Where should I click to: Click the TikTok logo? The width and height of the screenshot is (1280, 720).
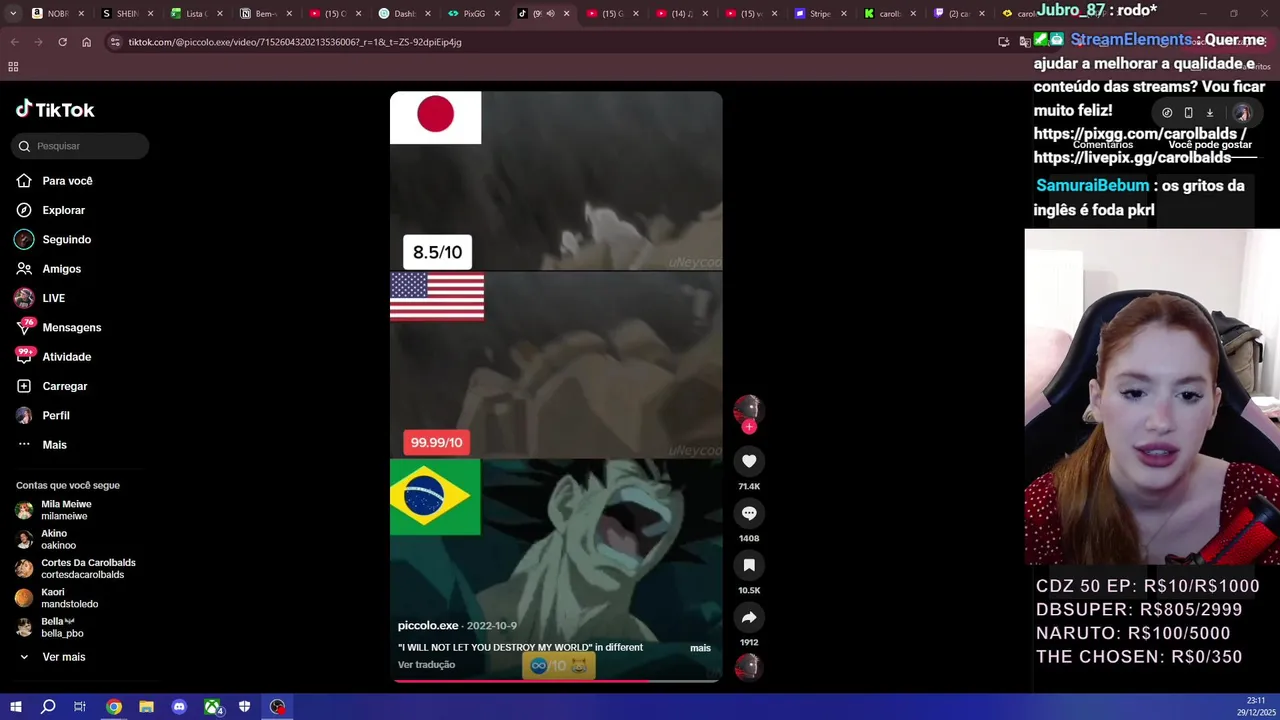coord(55,109)
